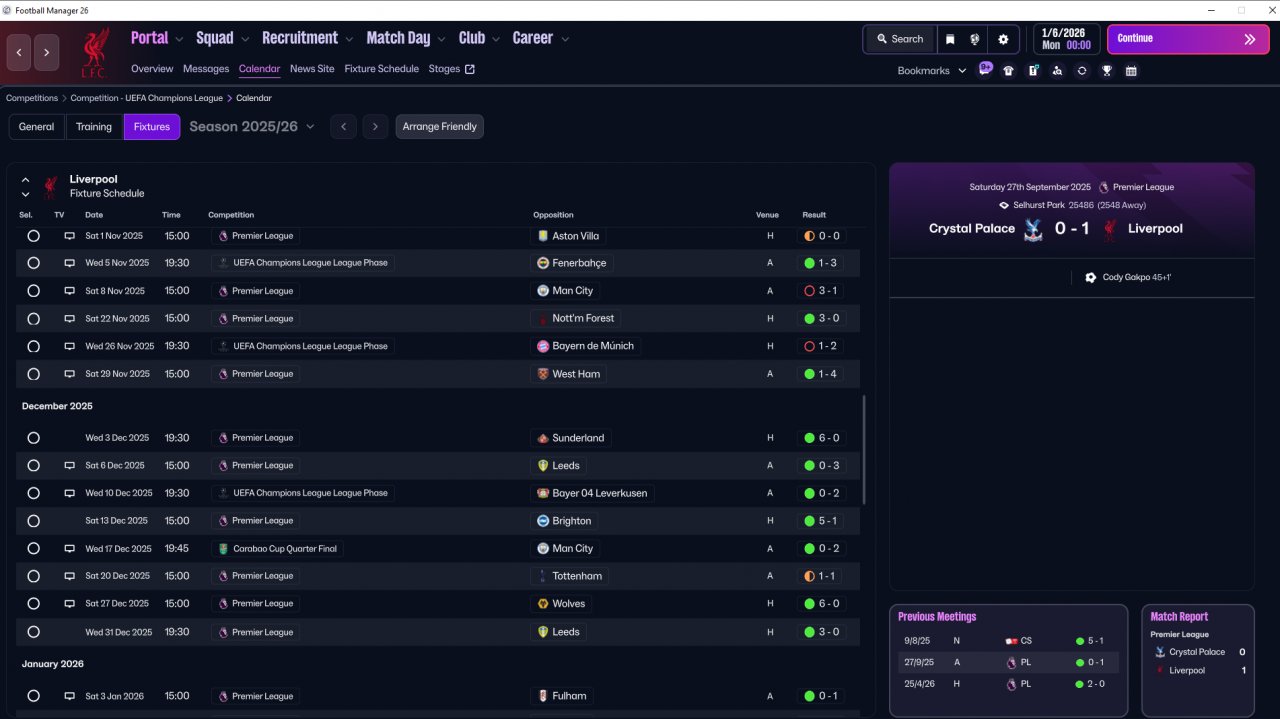Click the TV icon on the Fulham row

70,696
